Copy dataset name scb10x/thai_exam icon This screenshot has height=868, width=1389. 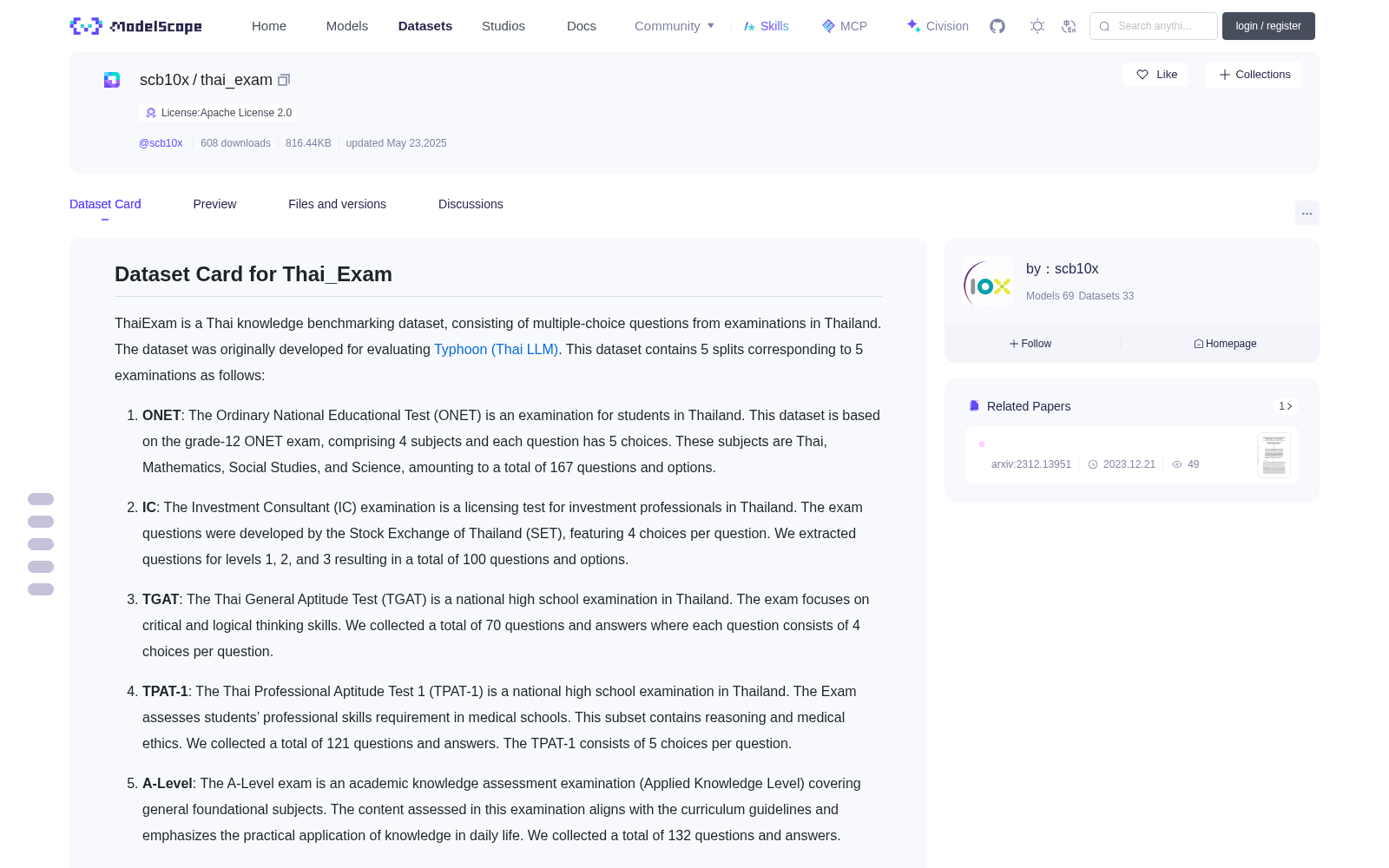(x=284, y=80)
